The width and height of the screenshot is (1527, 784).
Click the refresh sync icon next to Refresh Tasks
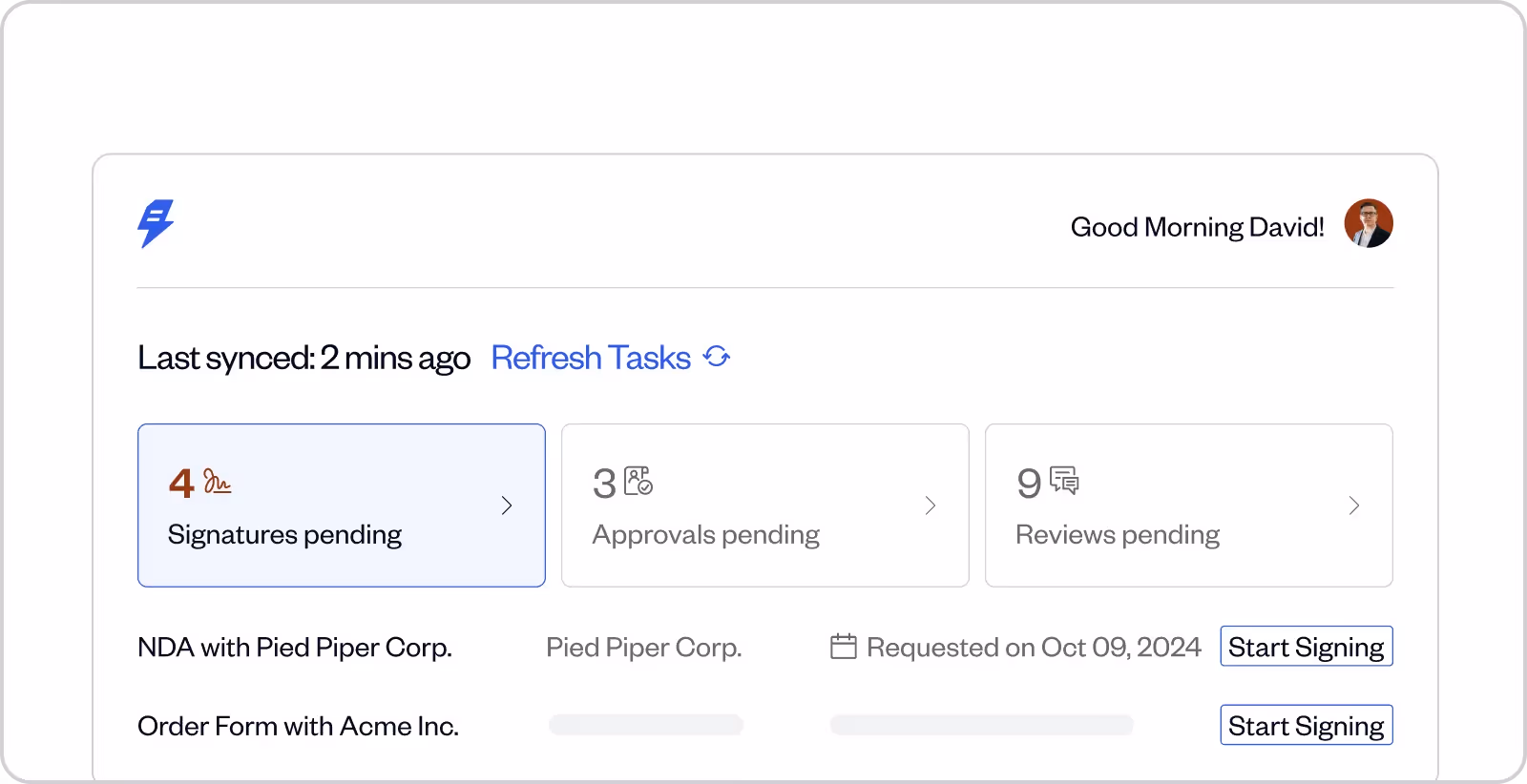[718, 356]
